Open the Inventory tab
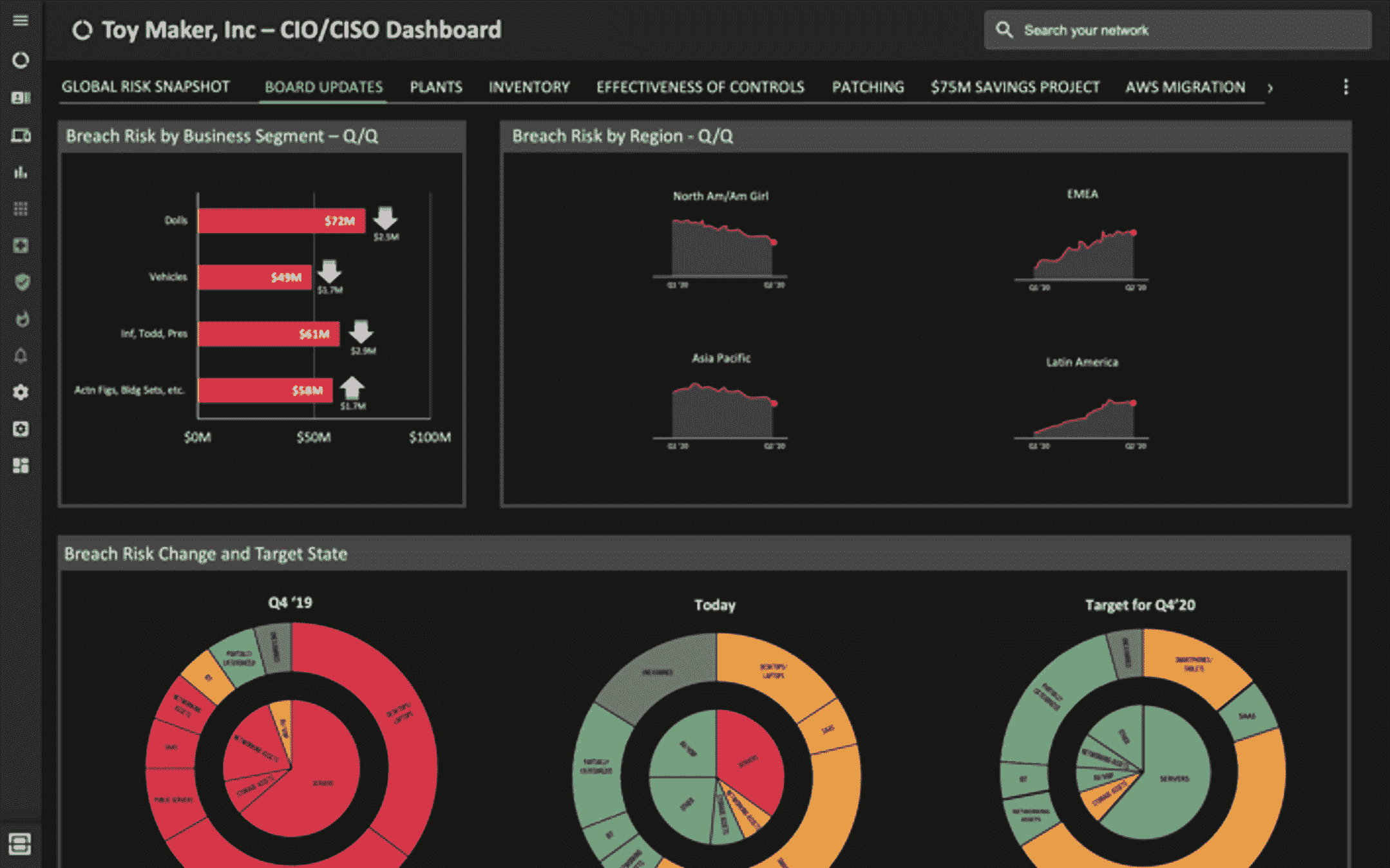1390x868 pixels. point(529,87)
